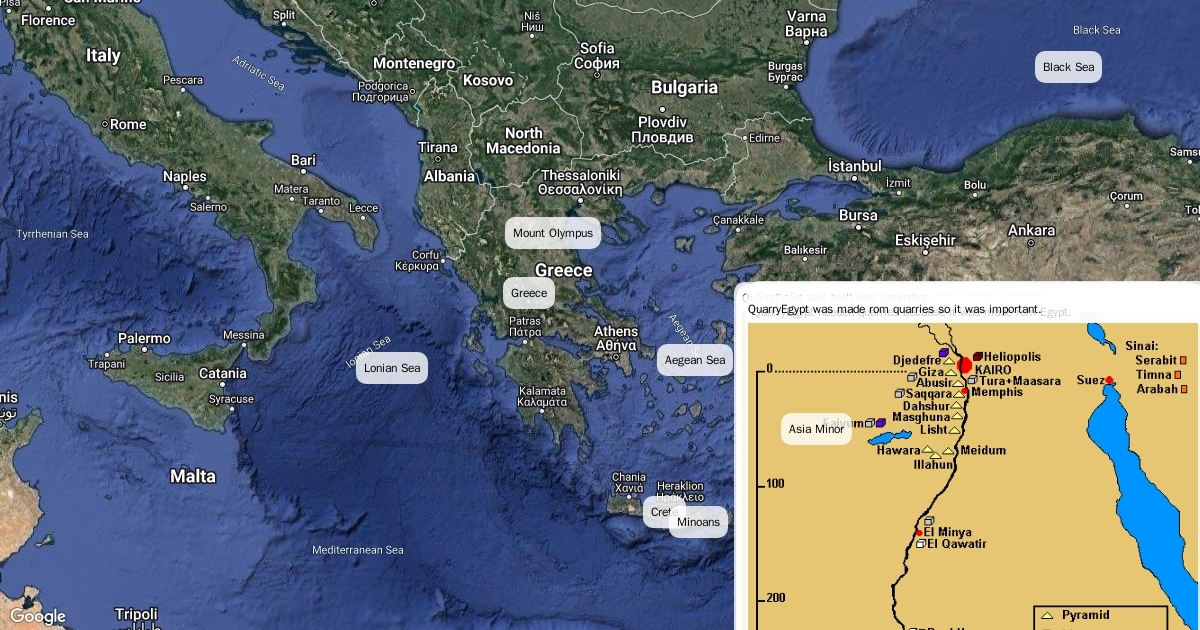Click the Plovdiv city label
1200x630 pixels.
663,129
